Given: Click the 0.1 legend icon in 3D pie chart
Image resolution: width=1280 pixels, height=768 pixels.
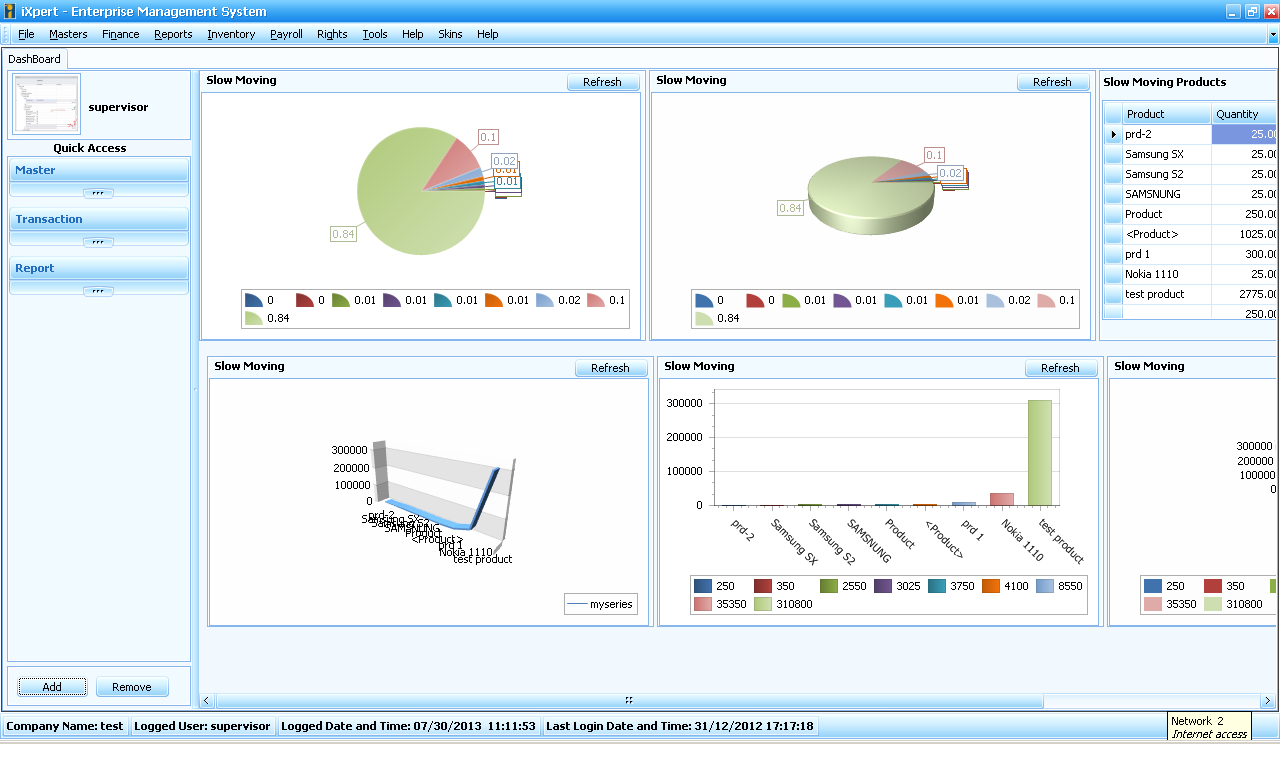Looking at the screenshot, I should click(1045, 300).
